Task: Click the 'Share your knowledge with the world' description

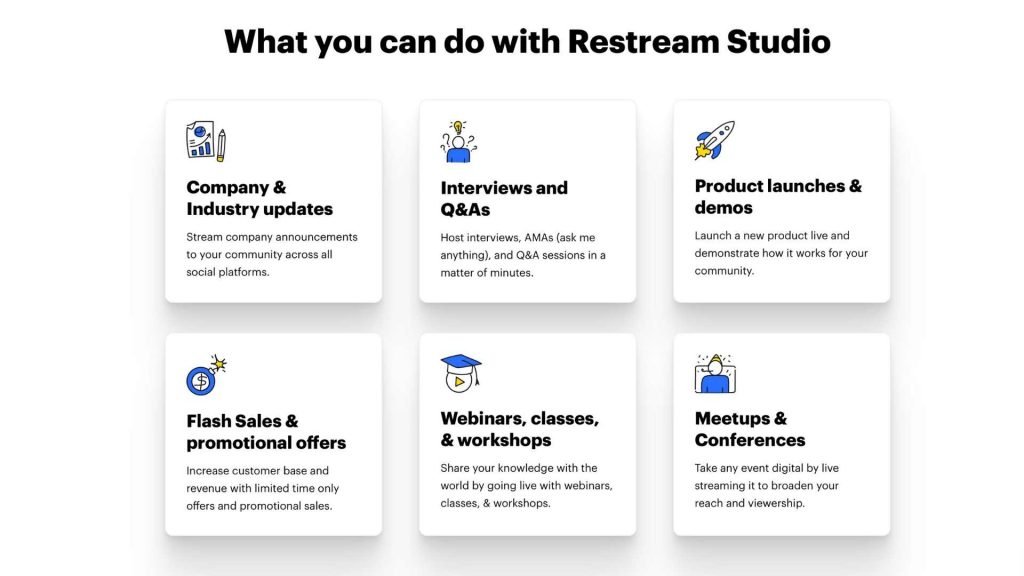Action: (526, 486)
